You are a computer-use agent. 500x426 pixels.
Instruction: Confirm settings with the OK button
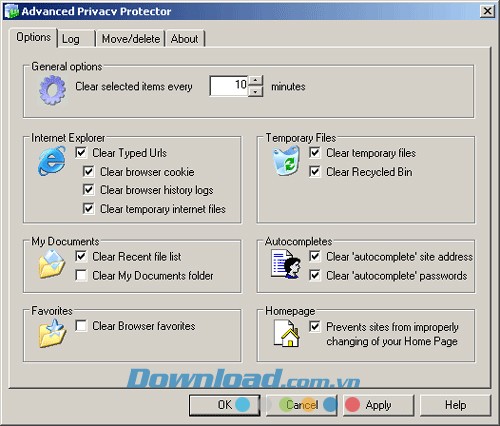(x=224, y=405)
